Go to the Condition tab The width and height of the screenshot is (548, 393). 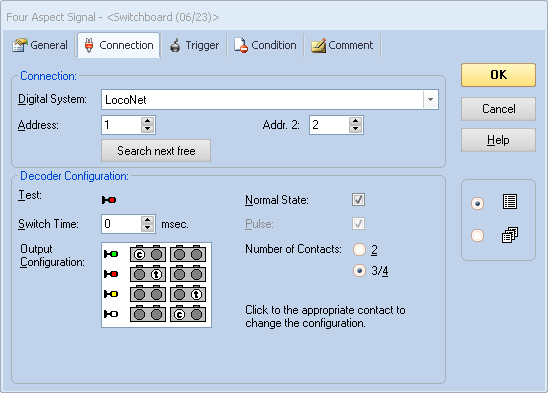click(x=265, y=45)
